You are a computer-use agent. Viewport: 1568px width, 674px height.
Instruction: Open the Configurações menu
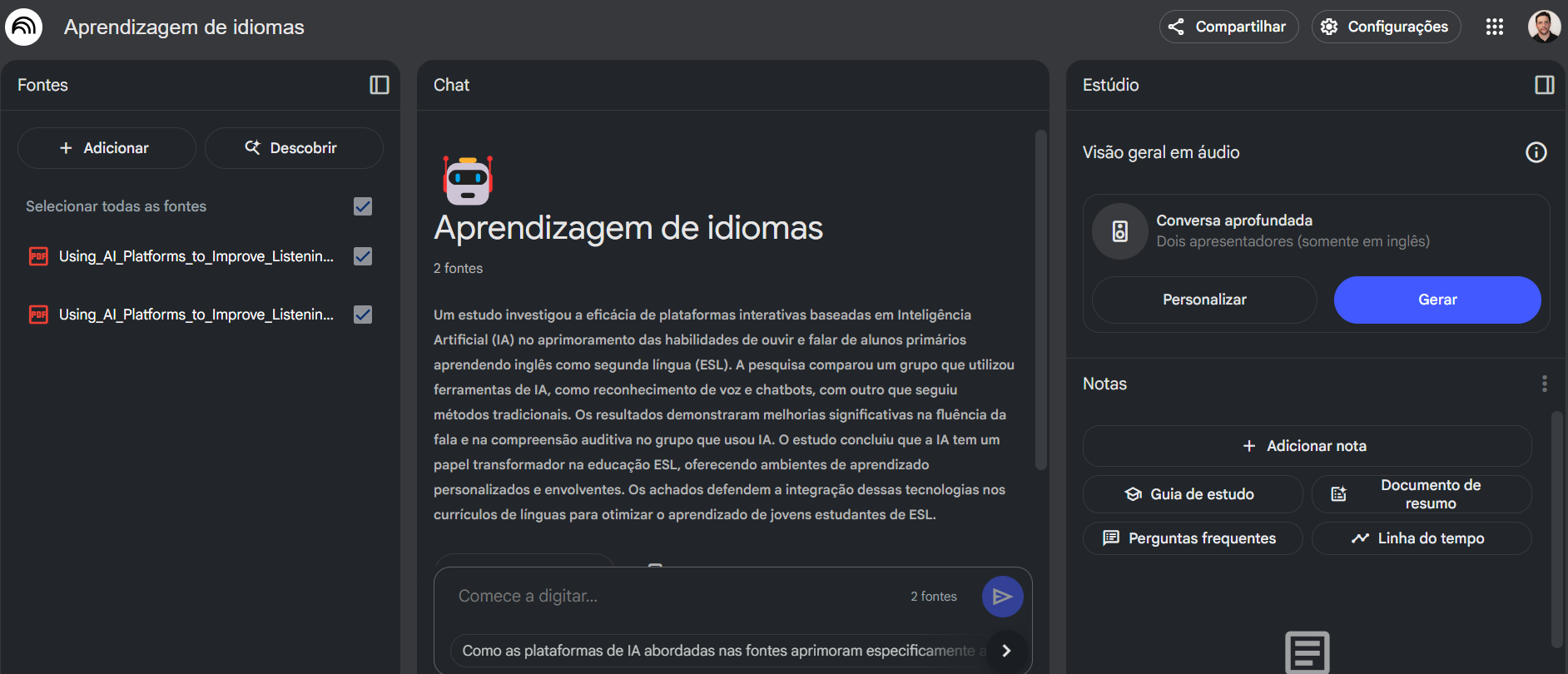[x=1386, y=27]
